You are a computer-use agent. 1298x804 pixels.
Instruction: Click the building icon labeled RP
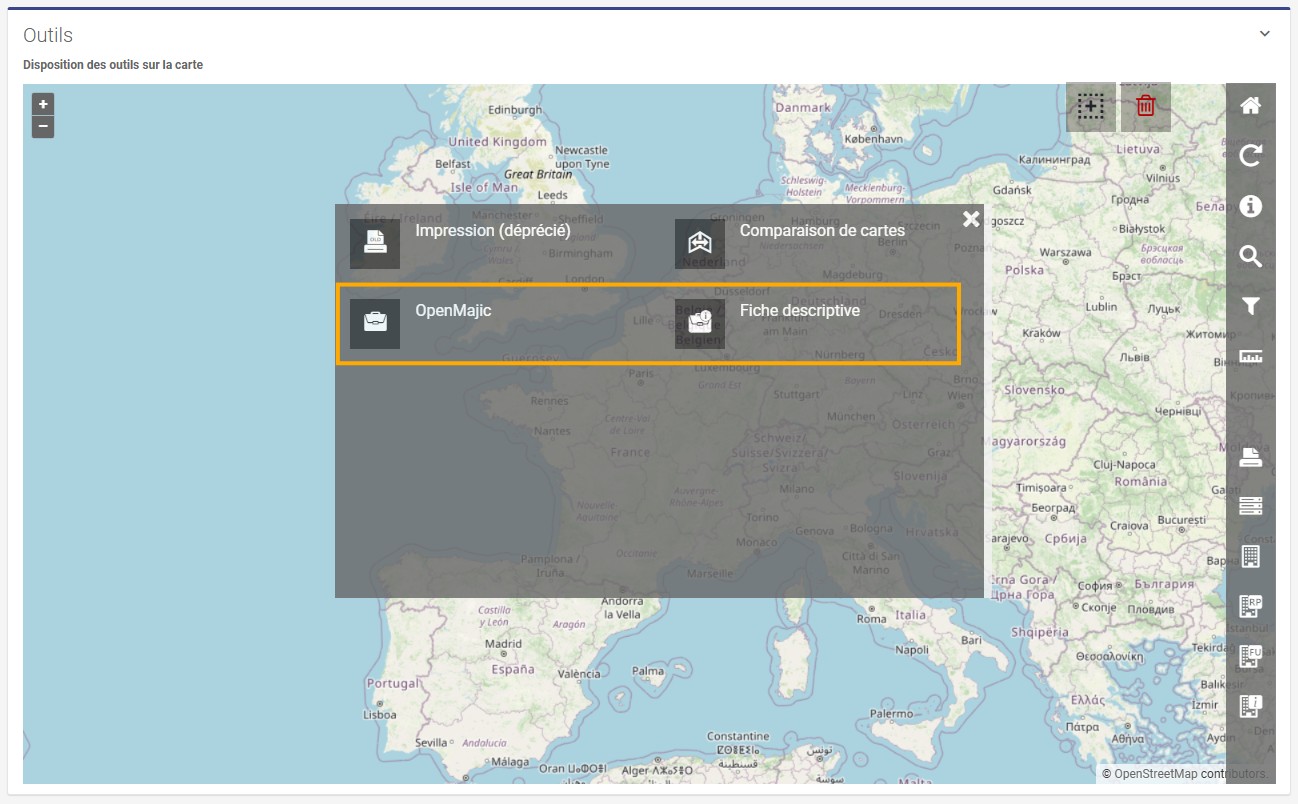coord(1251,606)
